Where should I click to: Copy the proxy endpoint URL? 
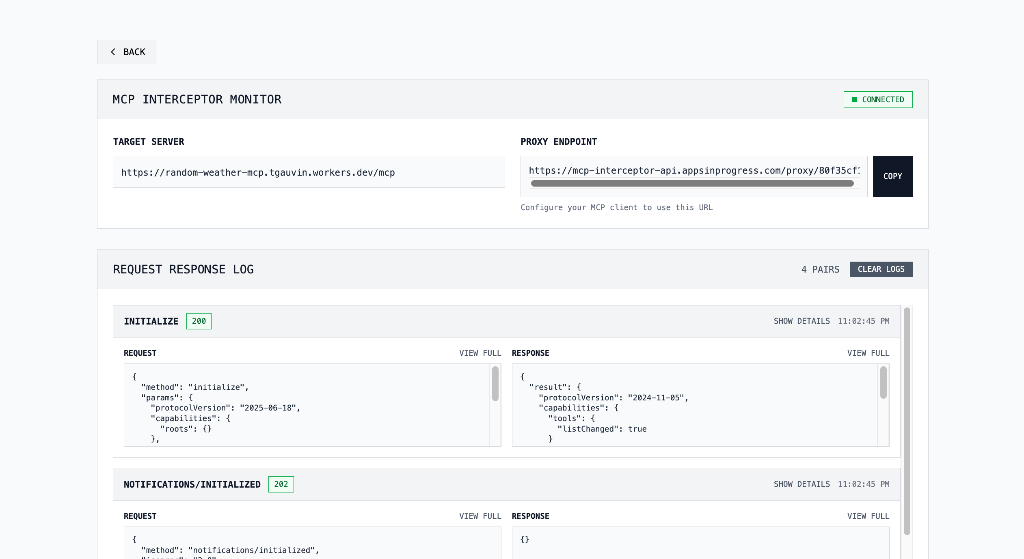click(892, 176)
